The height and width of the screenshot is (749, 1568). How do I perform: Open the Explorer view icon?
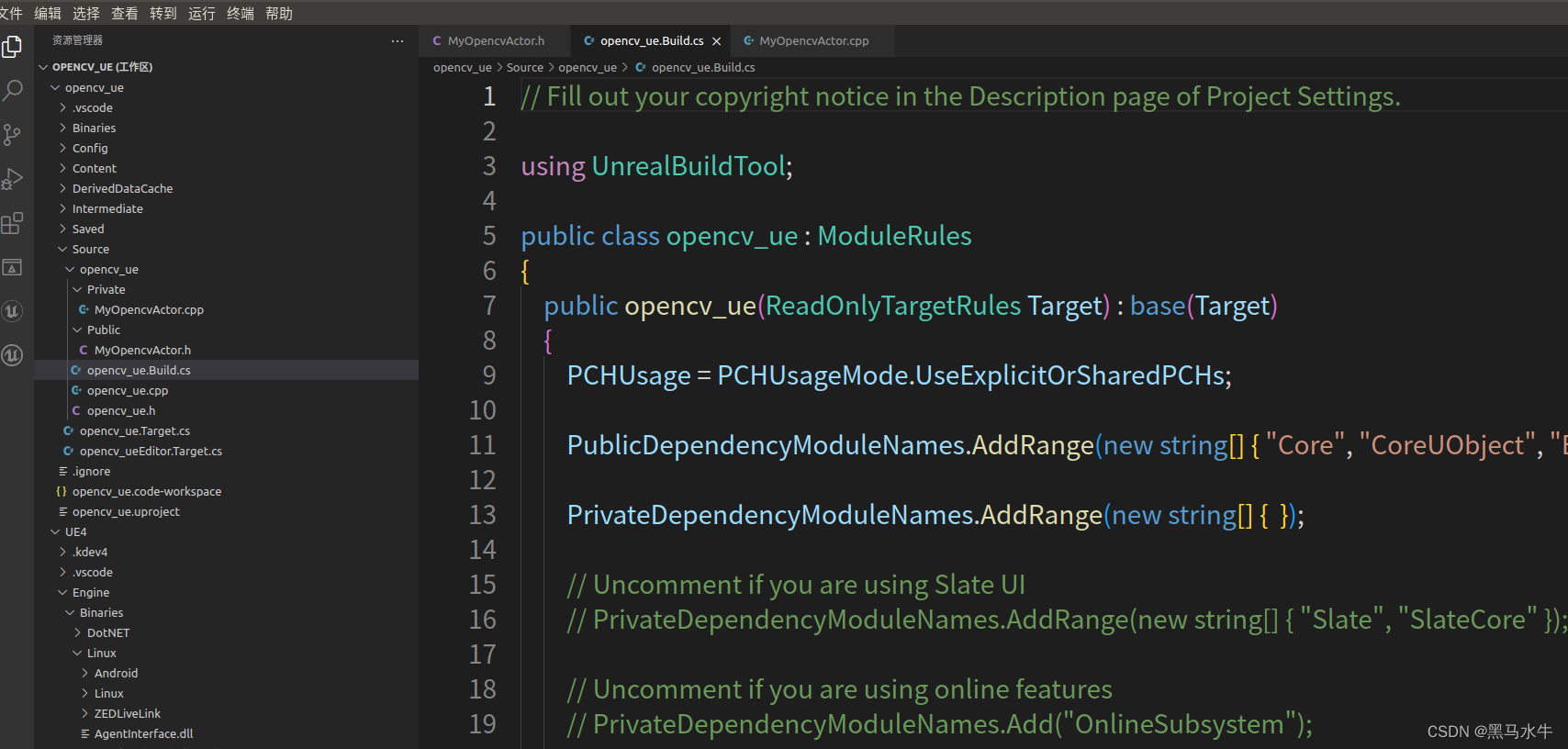coord(12,47)
